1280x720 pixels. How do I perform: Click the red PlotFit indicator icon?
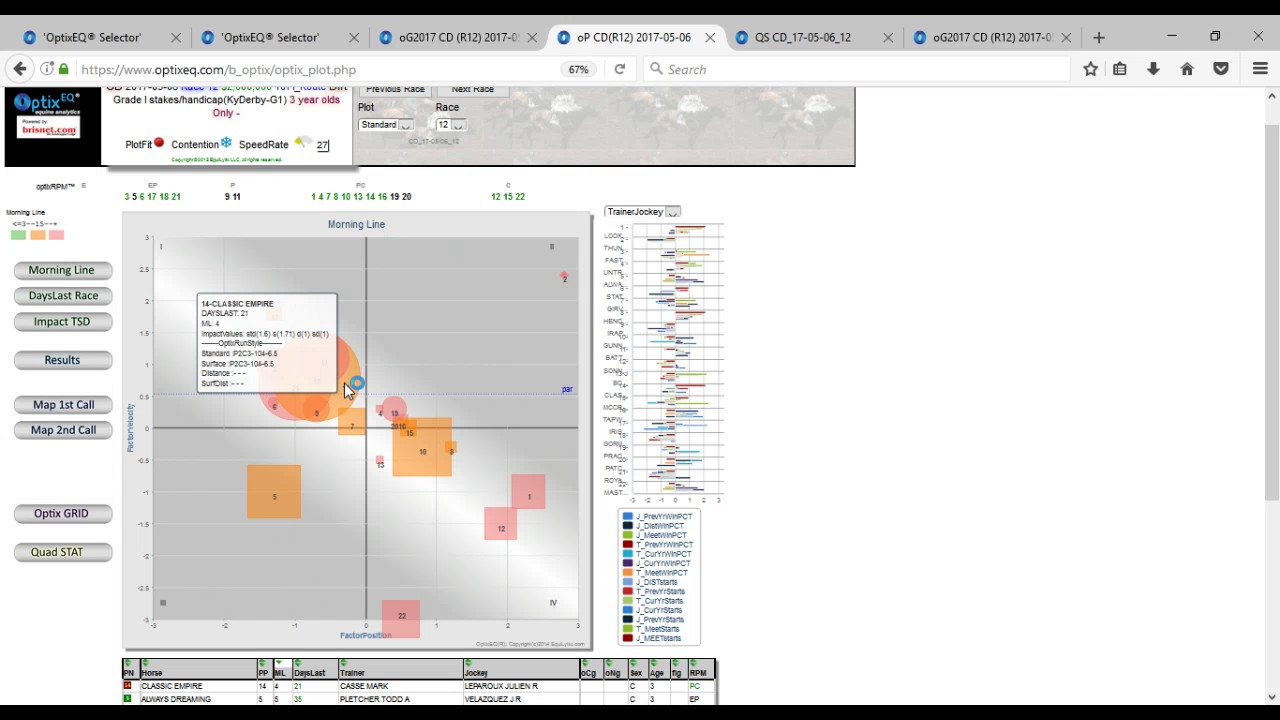click(x=159, y=143)
